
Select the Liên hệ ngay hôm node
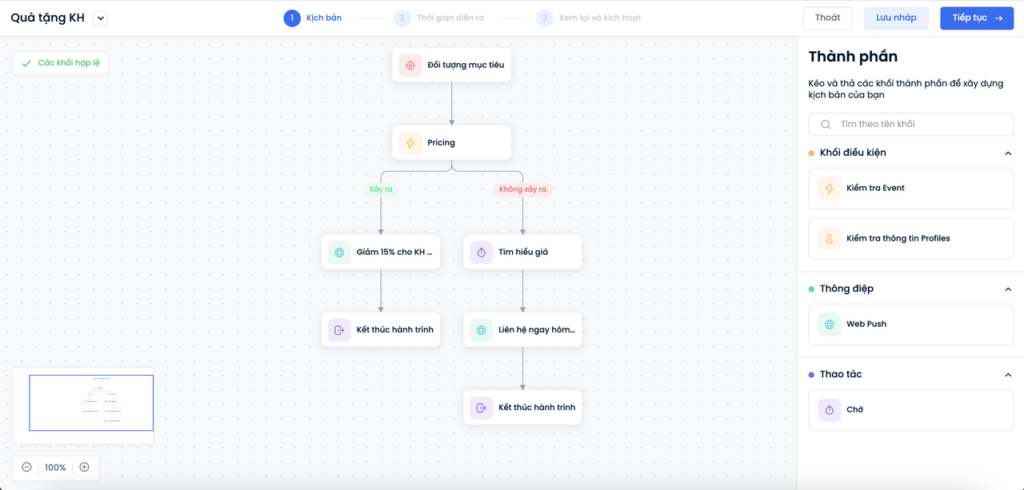tap(522, 330)
